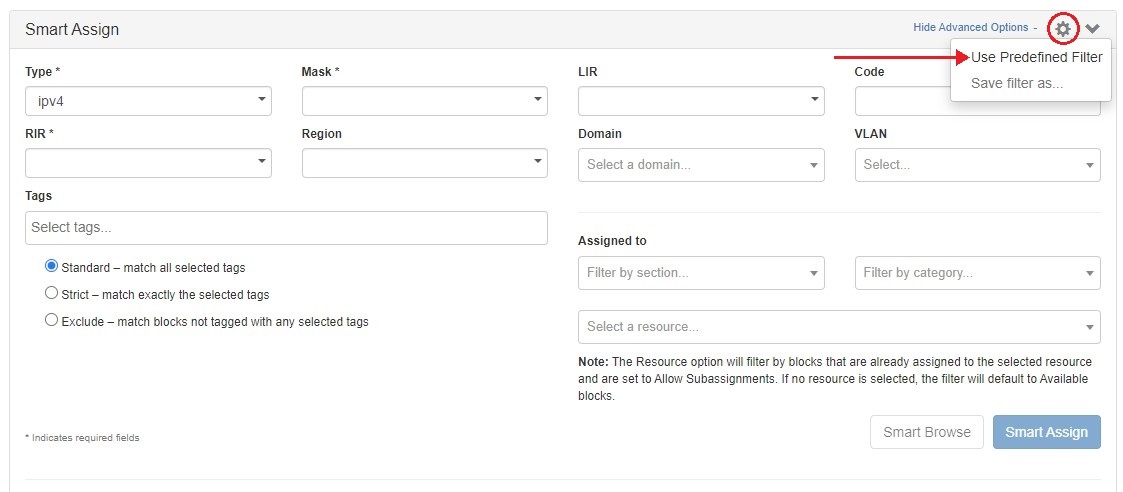Open the Filter by category dropdown
This screenshot has height=492, width=1123.
[977, 273]
